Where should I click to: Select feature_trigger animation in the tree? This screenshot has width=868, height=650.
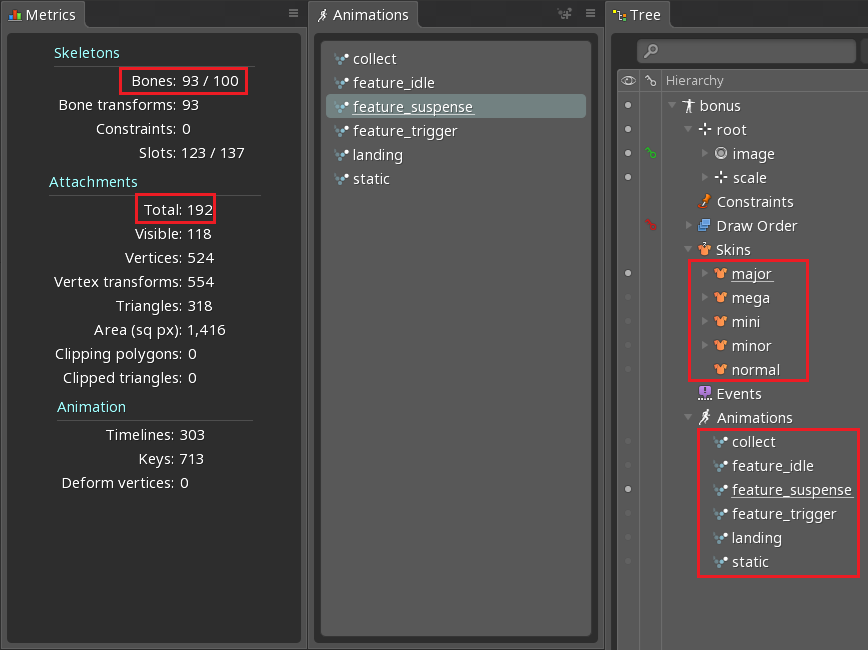pyautogui.click(x=783, y=514)
